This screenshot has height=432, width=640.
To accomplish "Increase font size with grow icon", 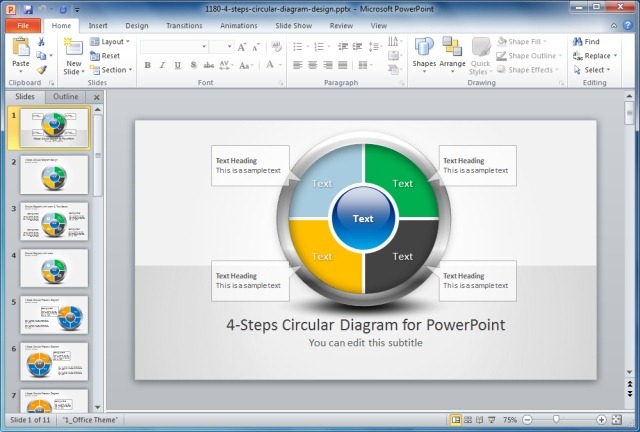I will click(242, 47).
